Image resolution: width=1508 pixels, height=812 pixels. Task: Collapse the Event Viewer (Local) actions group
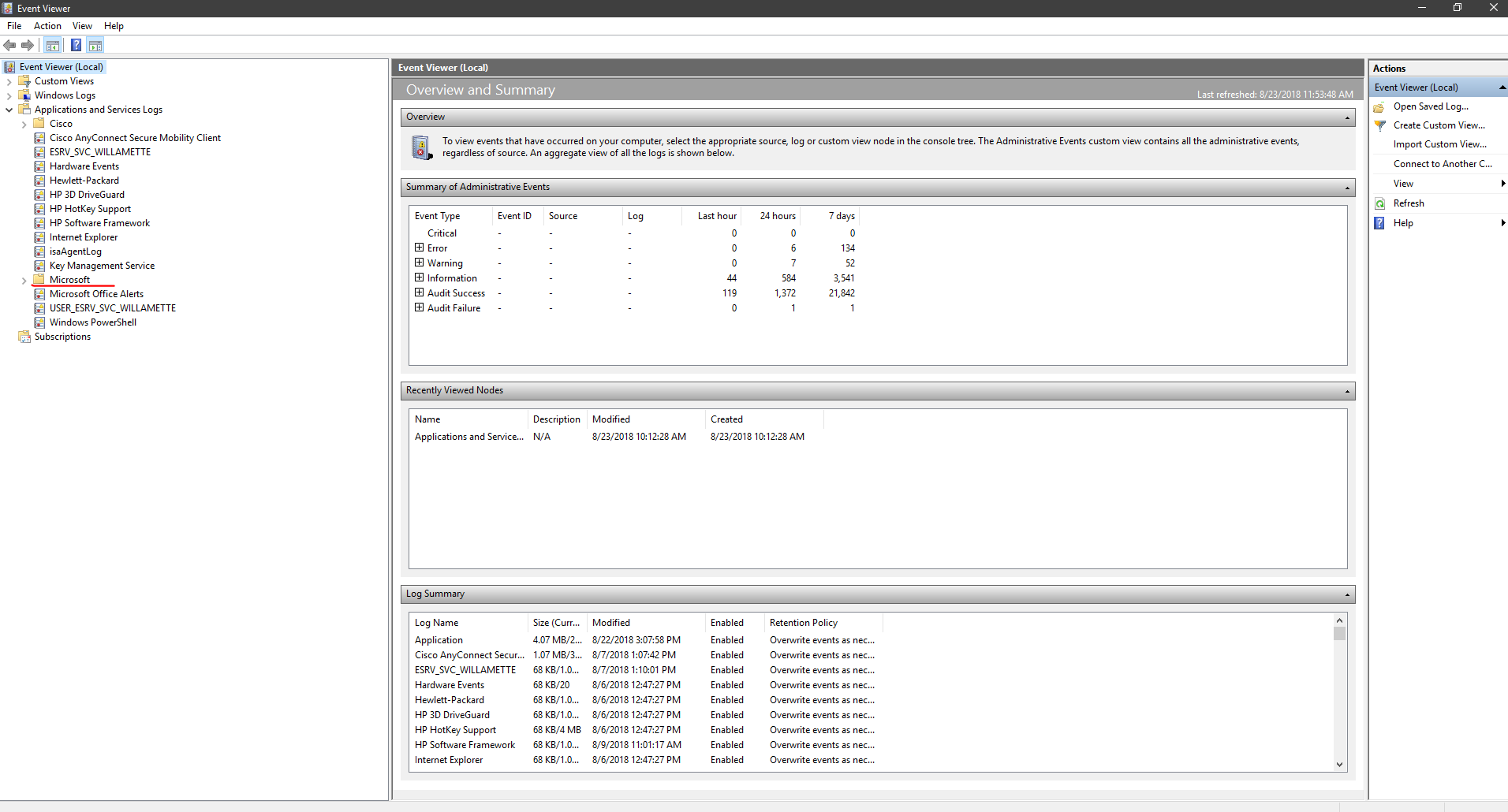(1502, 88)
